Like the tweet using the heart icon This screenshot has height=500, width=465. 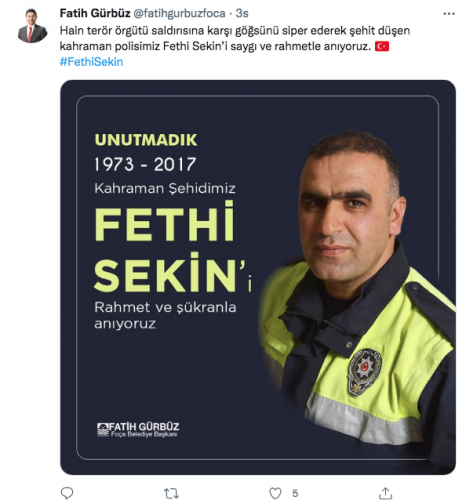coord(275,493)
